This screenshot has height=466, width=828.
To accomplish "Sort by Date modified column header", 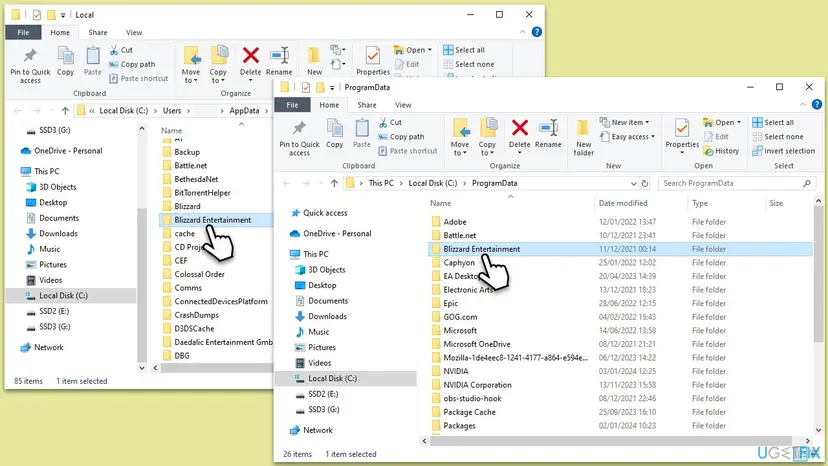I will pos(623,203).
